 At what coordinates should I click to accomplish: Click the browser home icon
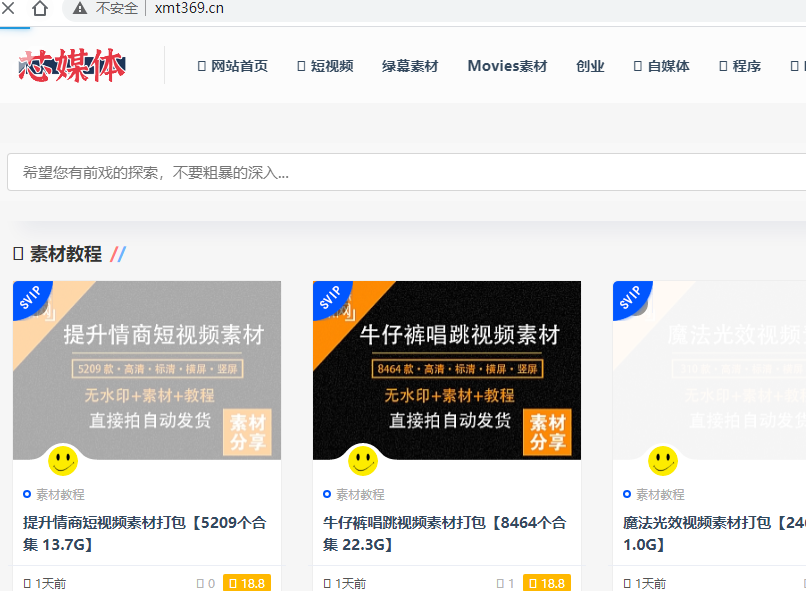coord(40,9)
